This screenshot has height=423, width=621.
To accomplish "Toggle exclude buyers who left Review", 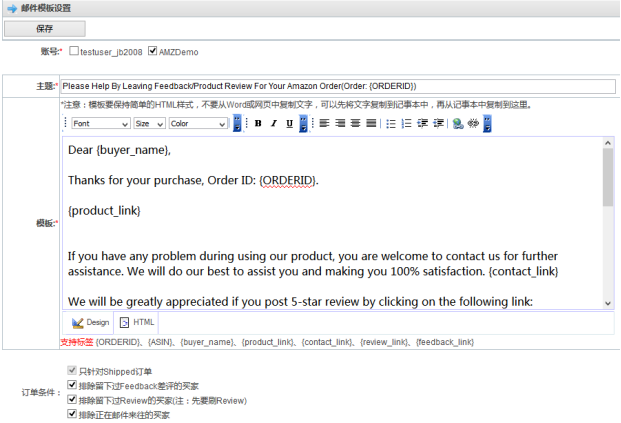I will click(72, 400).
